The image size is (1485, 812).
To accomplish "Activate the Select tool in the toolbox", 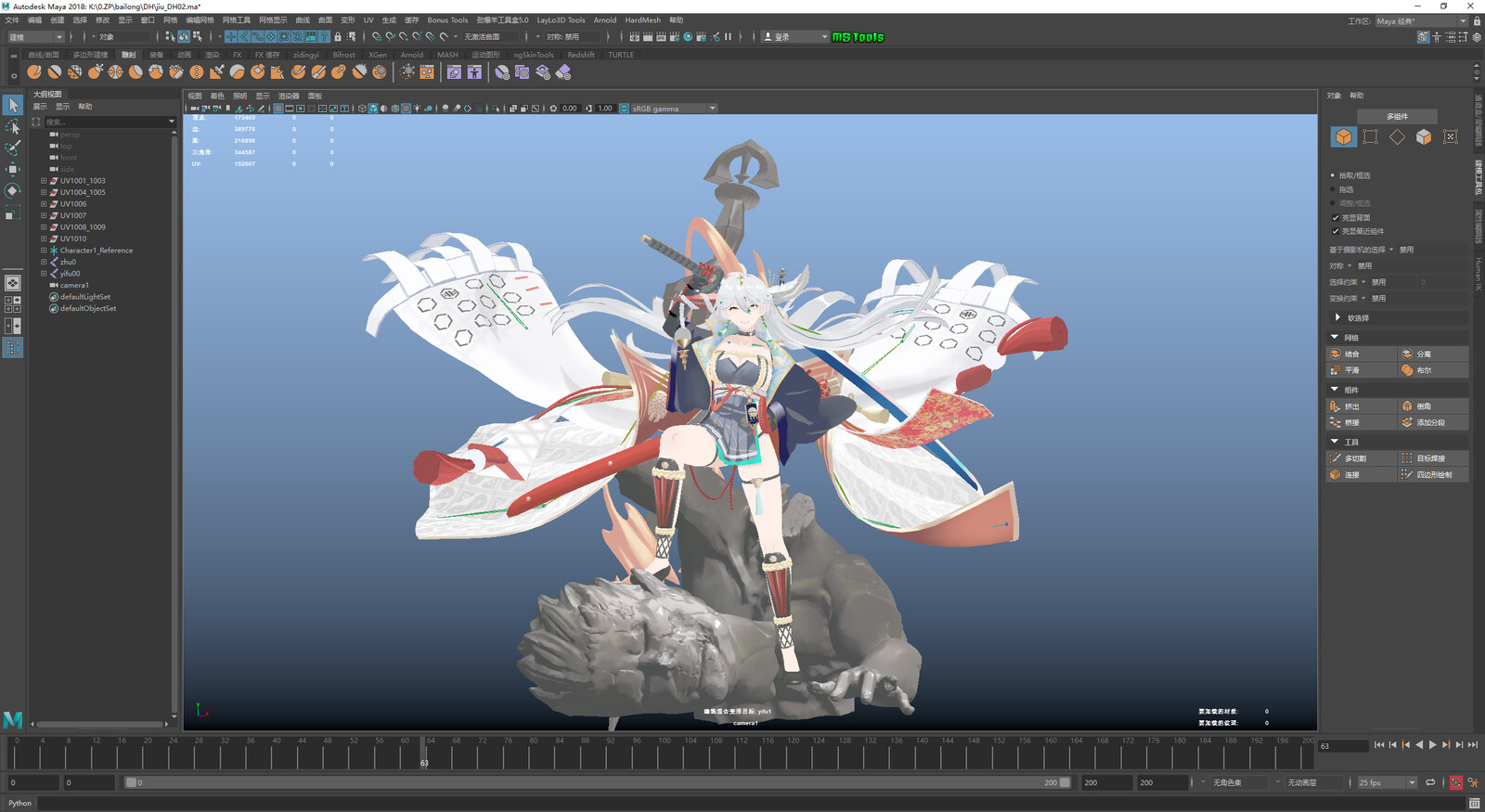I will pos(13,105).
